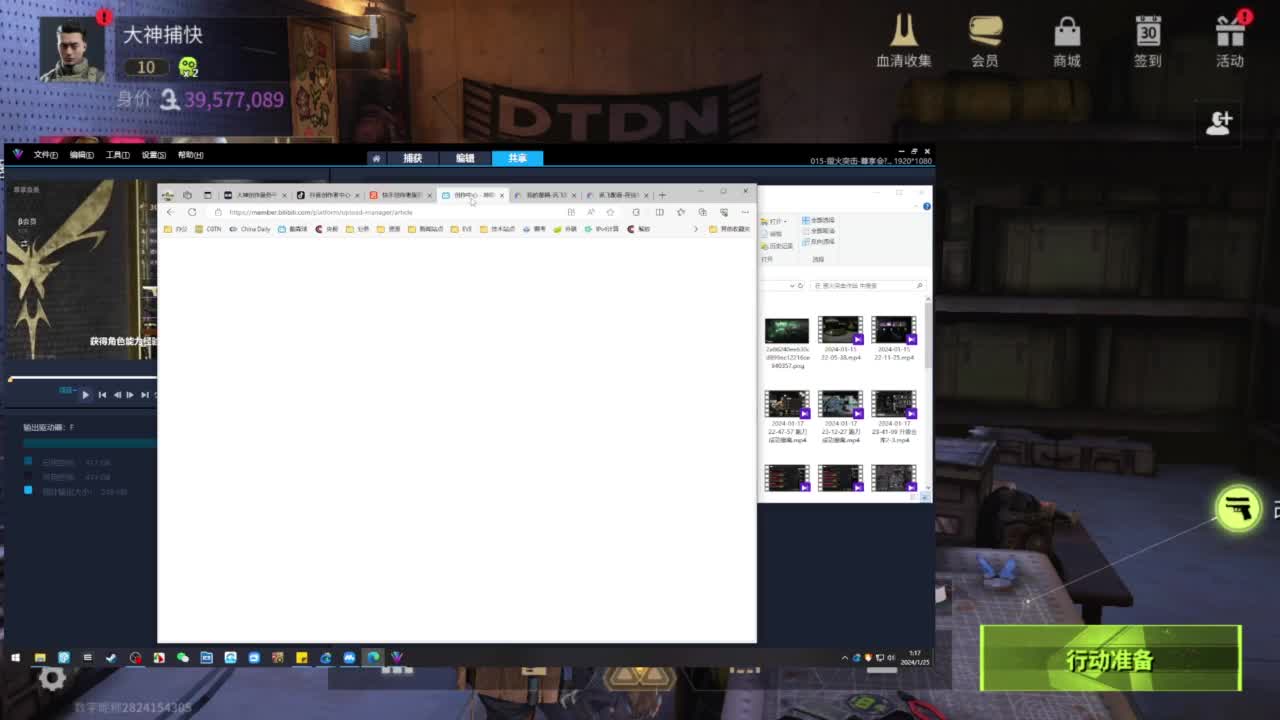Expand the explorer address history dropdown
This screenshot has height=720, width=1280.
pos(792,285)
